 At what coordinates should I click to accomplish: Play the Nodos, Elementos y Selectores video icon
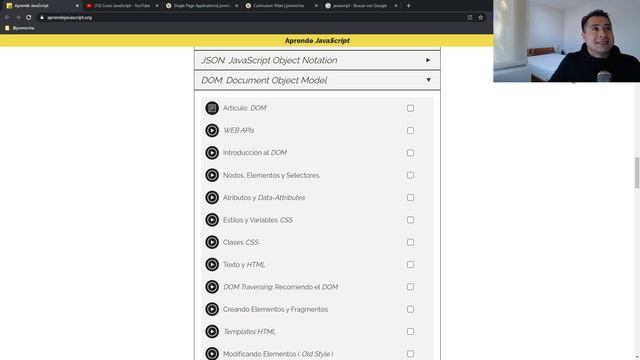[212, 175]
